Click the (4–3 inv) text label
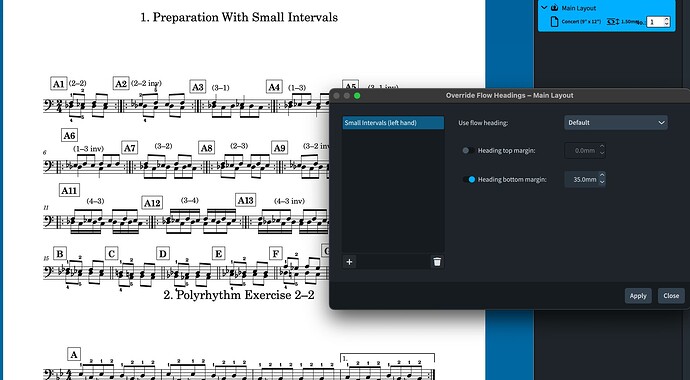The image size is (690, 380). [289, 201]
